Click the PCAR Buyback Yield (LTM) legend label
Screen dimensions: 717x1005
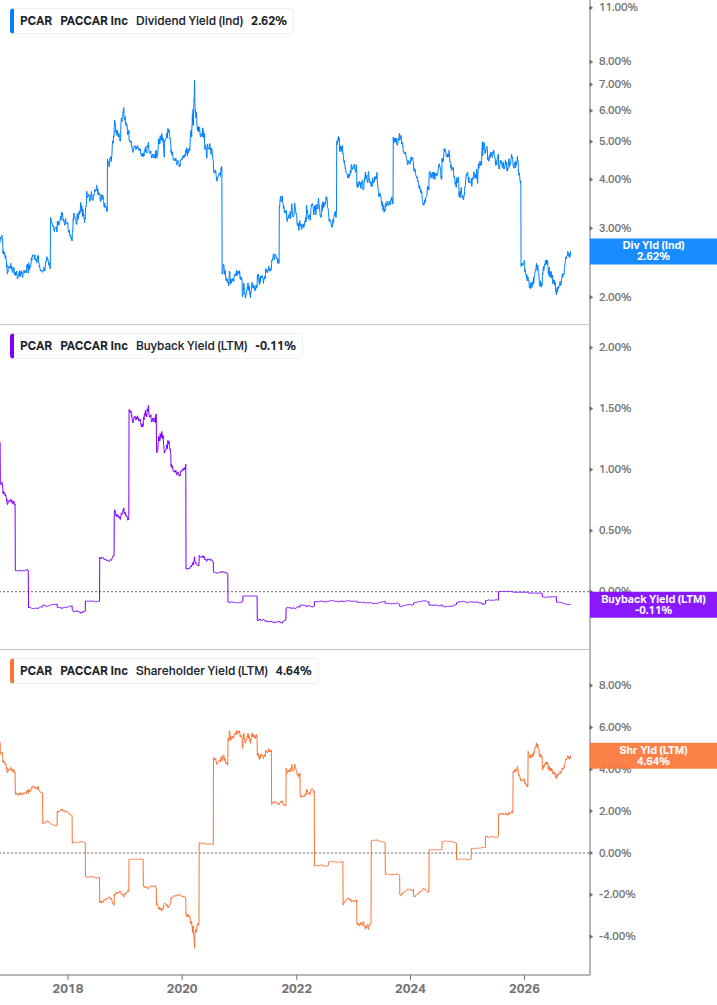(156, 346)
